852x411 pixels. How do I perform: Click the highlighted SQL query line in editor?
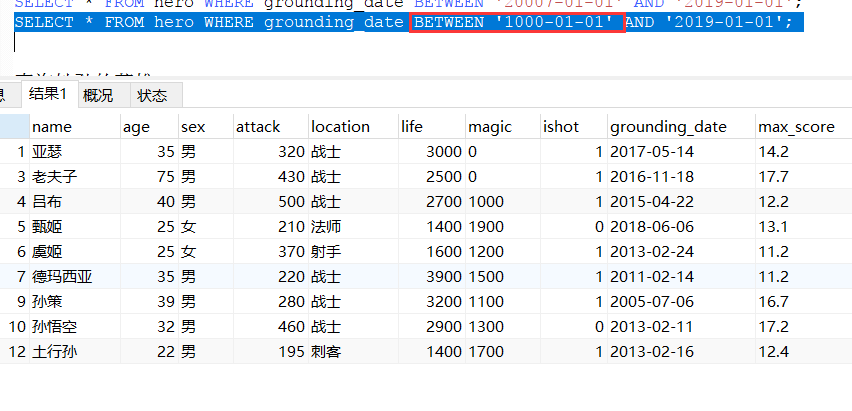(409, 22)
